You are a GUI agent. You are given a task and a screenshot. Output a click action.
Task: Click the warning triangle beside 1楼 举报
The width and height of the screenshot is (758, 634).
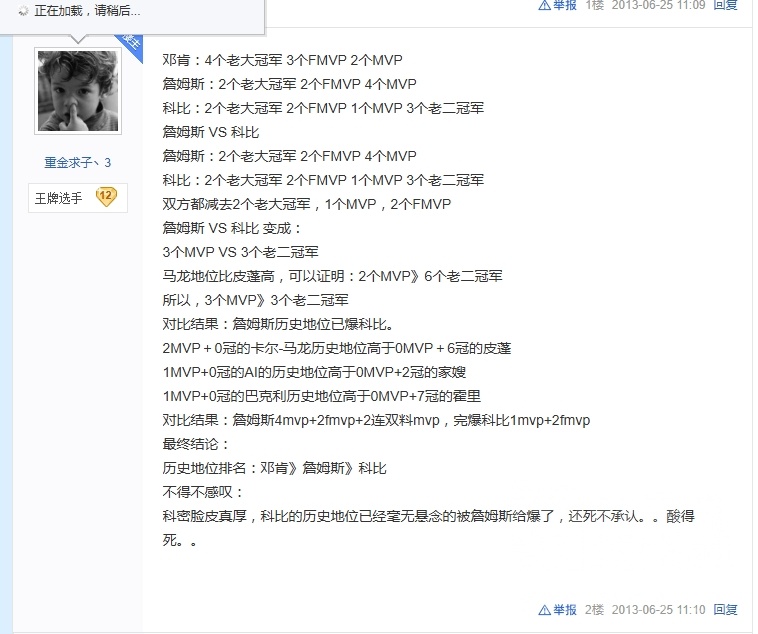(544, 5)
